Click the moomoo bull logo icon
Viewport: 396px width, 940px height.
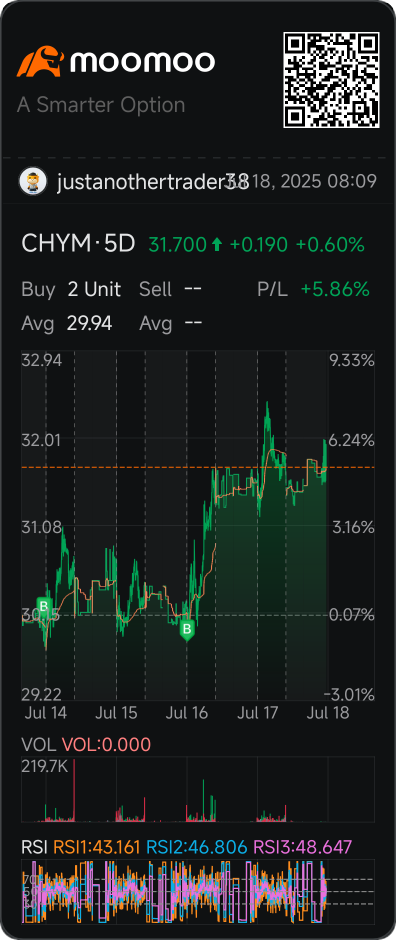[40, 62]
